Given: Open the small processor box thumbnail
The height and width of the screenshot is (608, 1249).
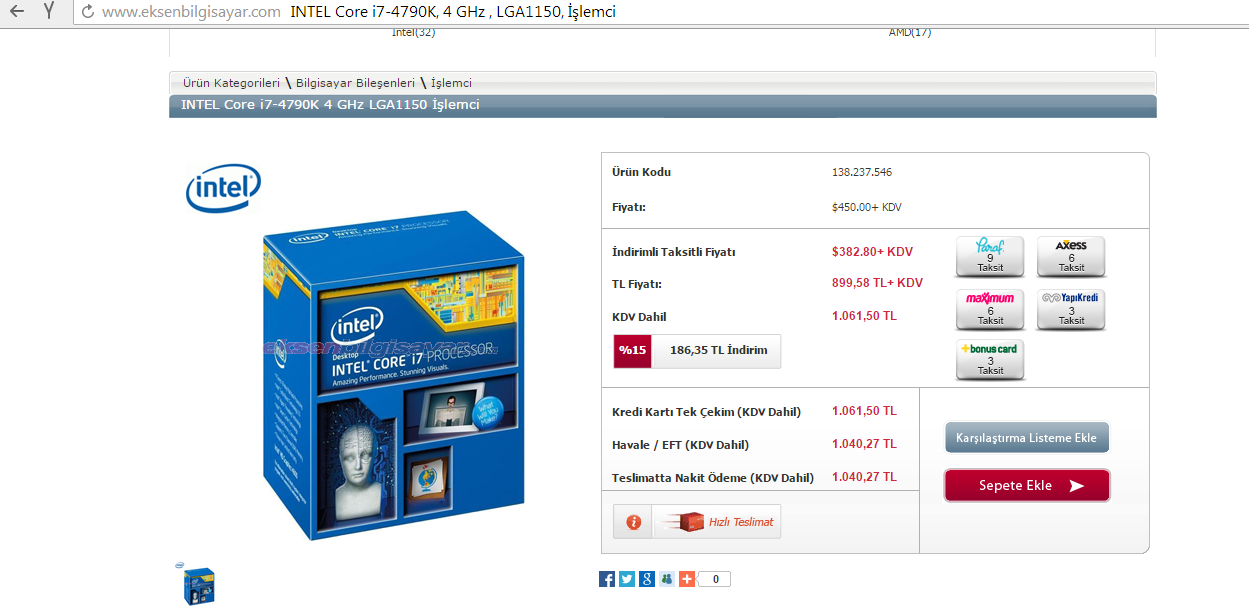Looking at the screenshot, I should [198, 584].
